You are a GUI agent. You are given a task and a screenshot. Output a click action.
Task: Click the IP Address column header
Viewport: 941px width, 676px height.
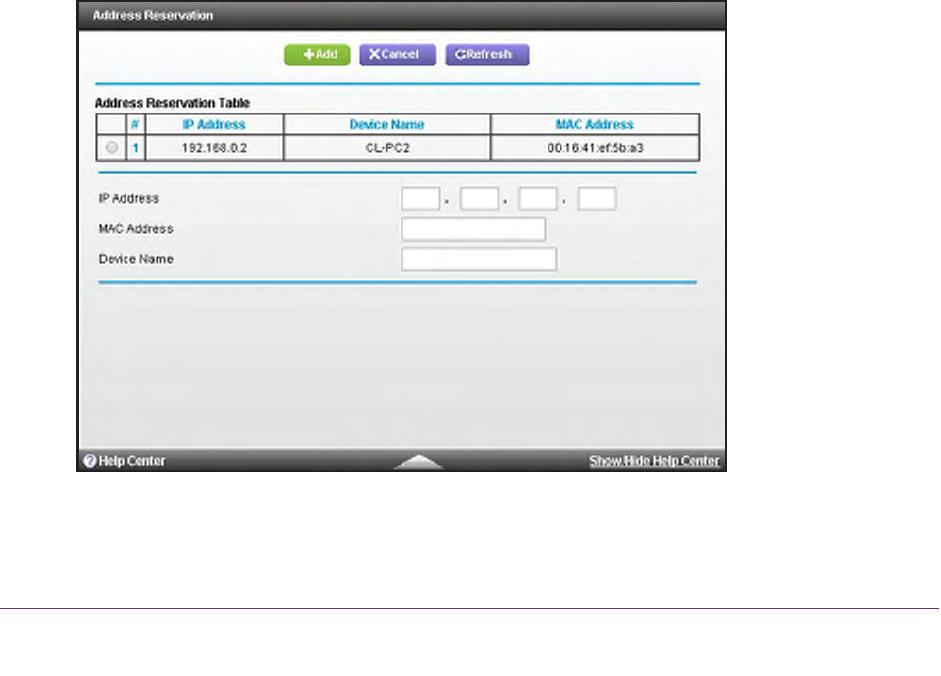coord(214,124)
